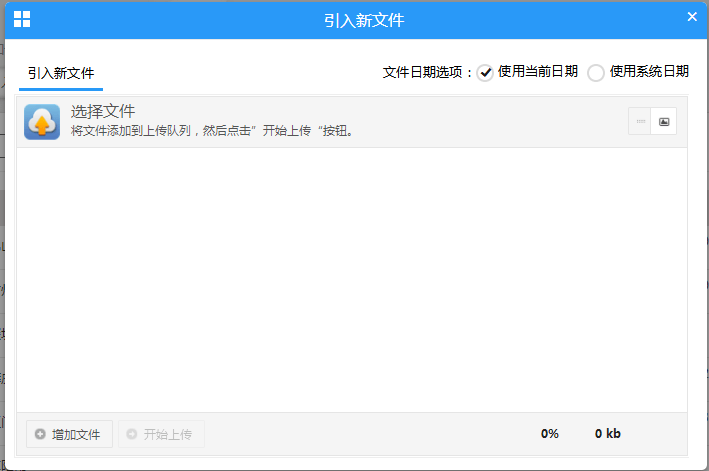Select the 使用系统日期 radio option

tap(596, 72)
